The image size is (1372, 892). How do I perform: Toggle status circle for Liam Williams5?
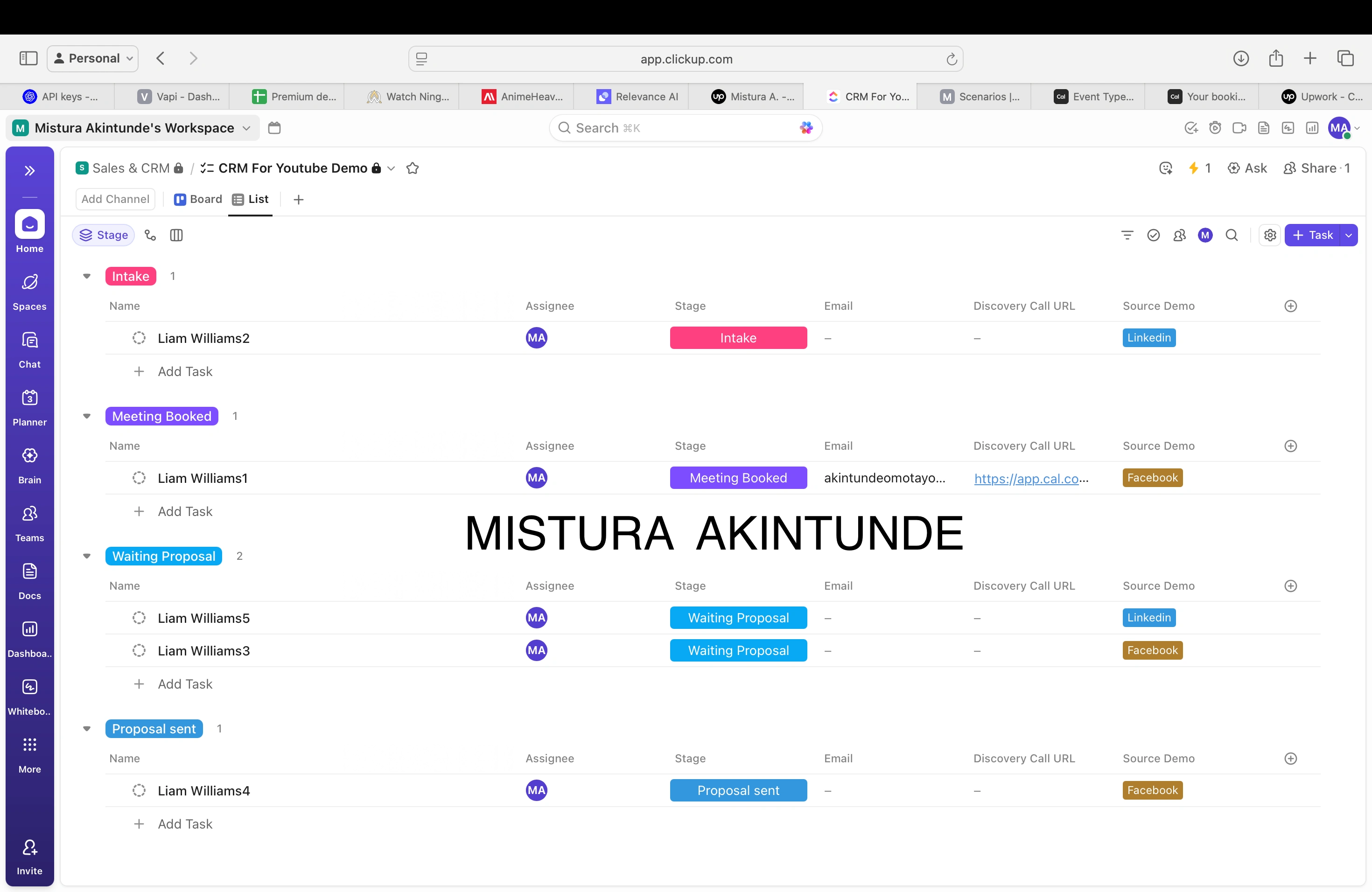pyautogui.click(x=139, y=618)
